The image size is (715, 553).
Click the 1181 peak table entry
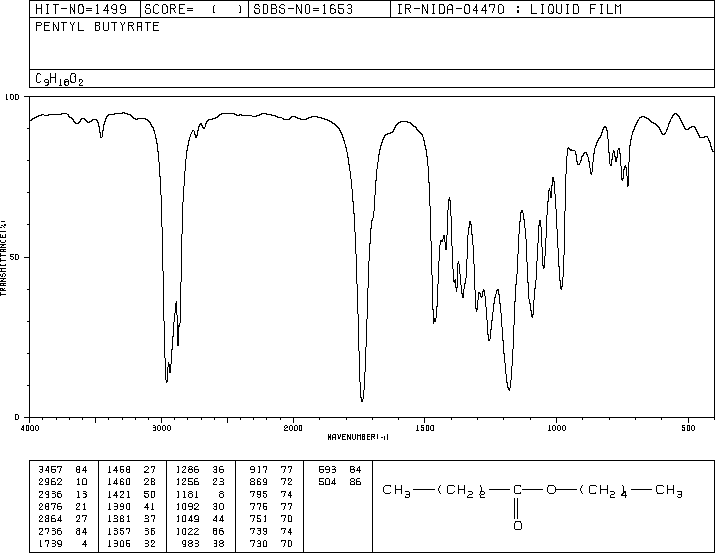pyautogui.click(x=187, y=495)
